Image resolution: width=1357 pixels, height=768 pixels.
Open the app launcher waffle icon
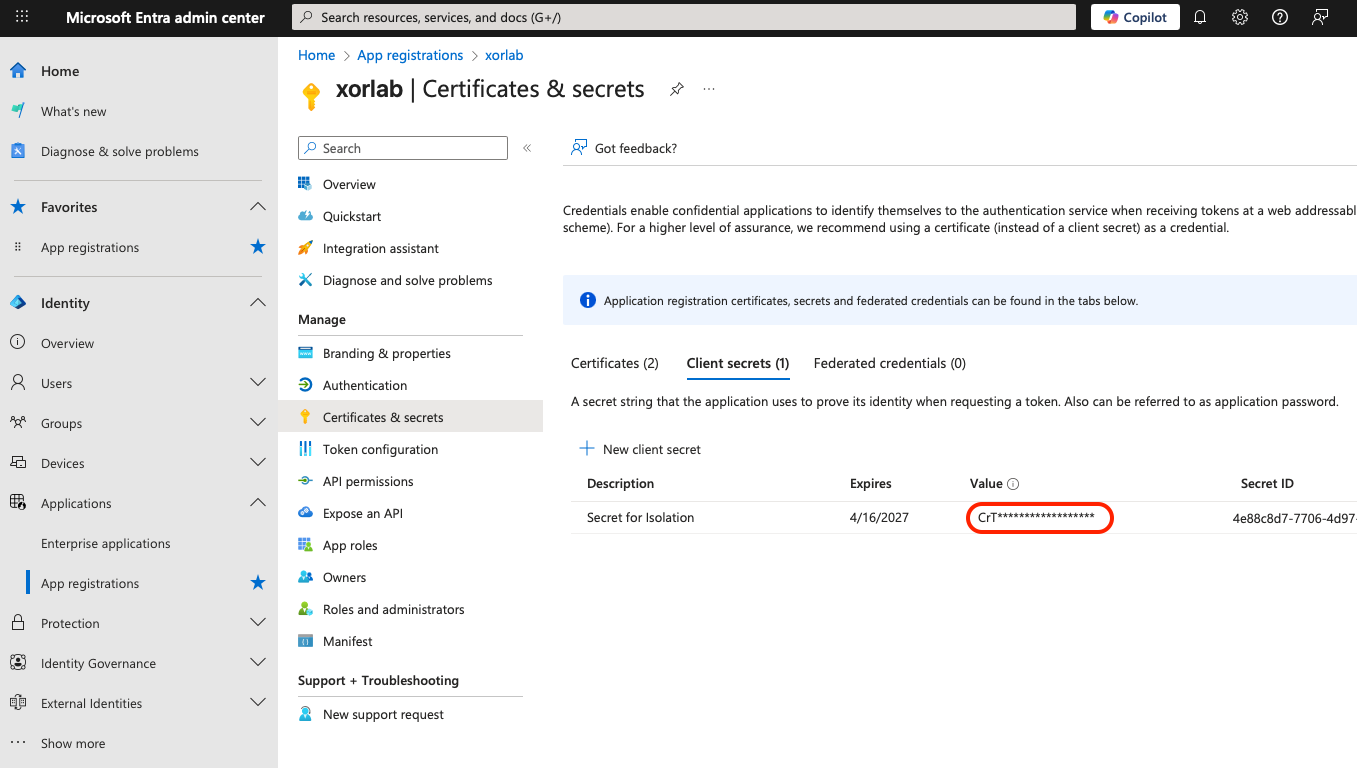click(22, 17)
